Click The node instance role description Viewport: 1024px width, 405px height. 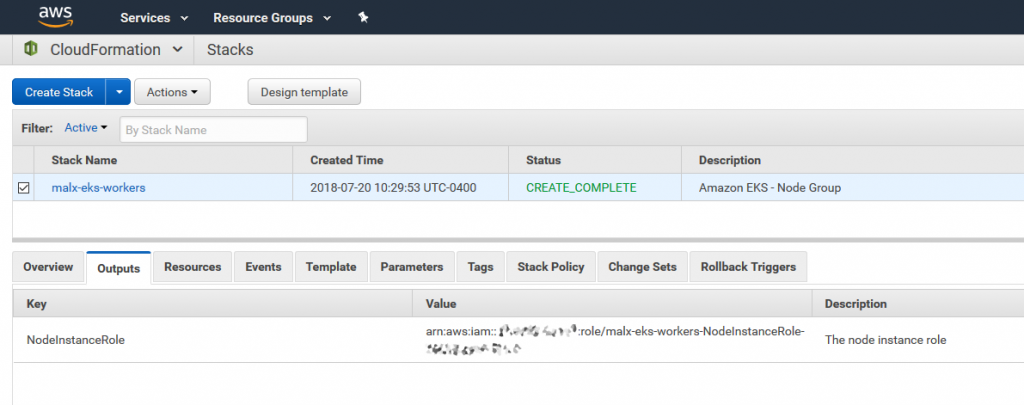point(886,340)
